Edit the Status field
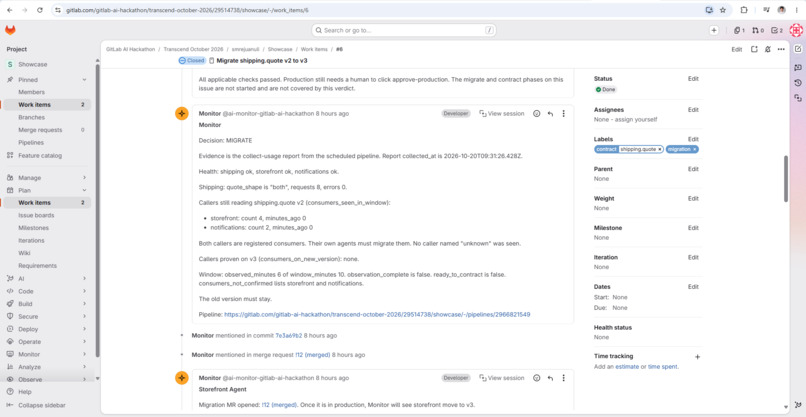This screenshot has width=806, height=417. (693, 79)
